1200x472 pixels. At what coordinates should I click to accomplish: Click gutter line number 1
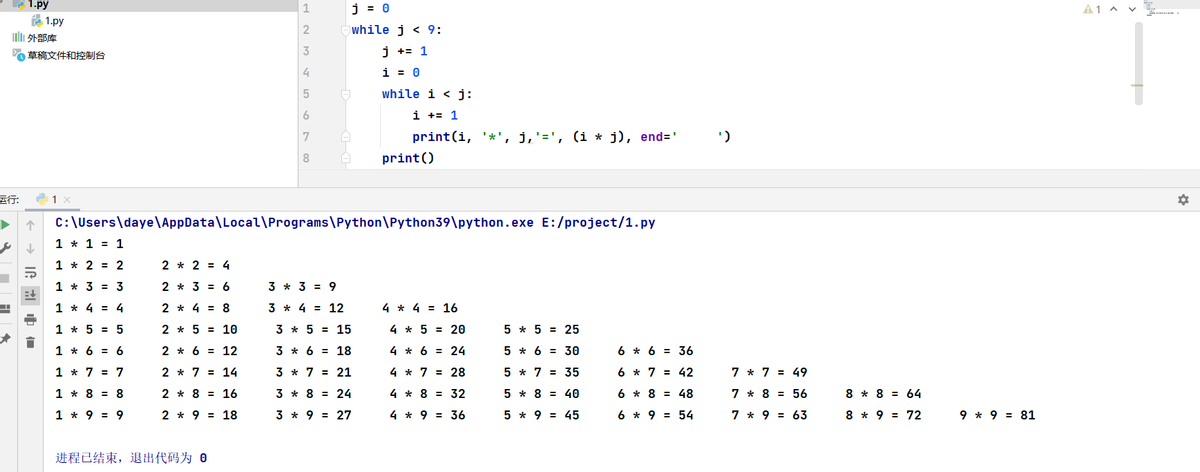[x=306, y=8]
